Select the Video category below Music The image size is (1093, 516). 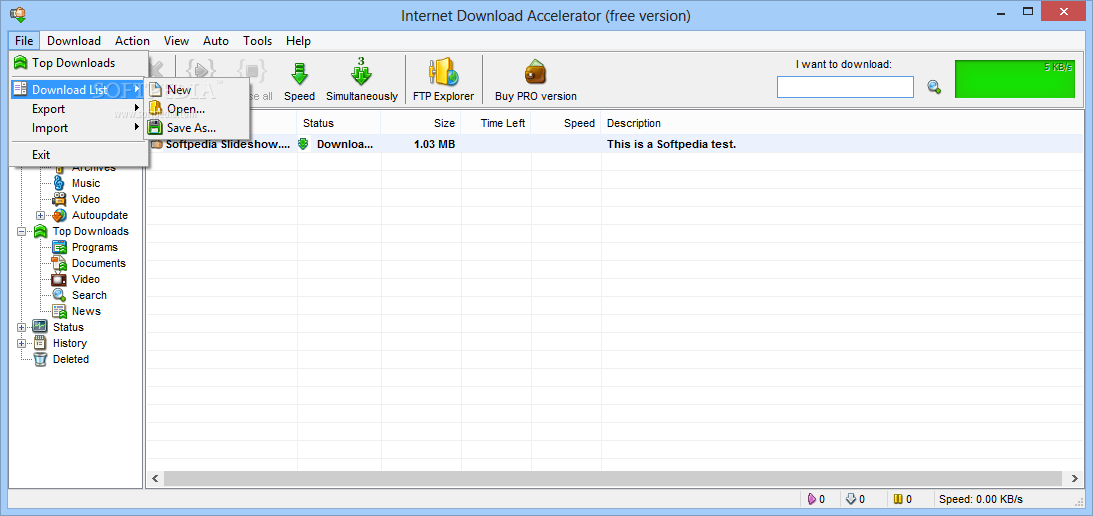(x=86, y=199)
